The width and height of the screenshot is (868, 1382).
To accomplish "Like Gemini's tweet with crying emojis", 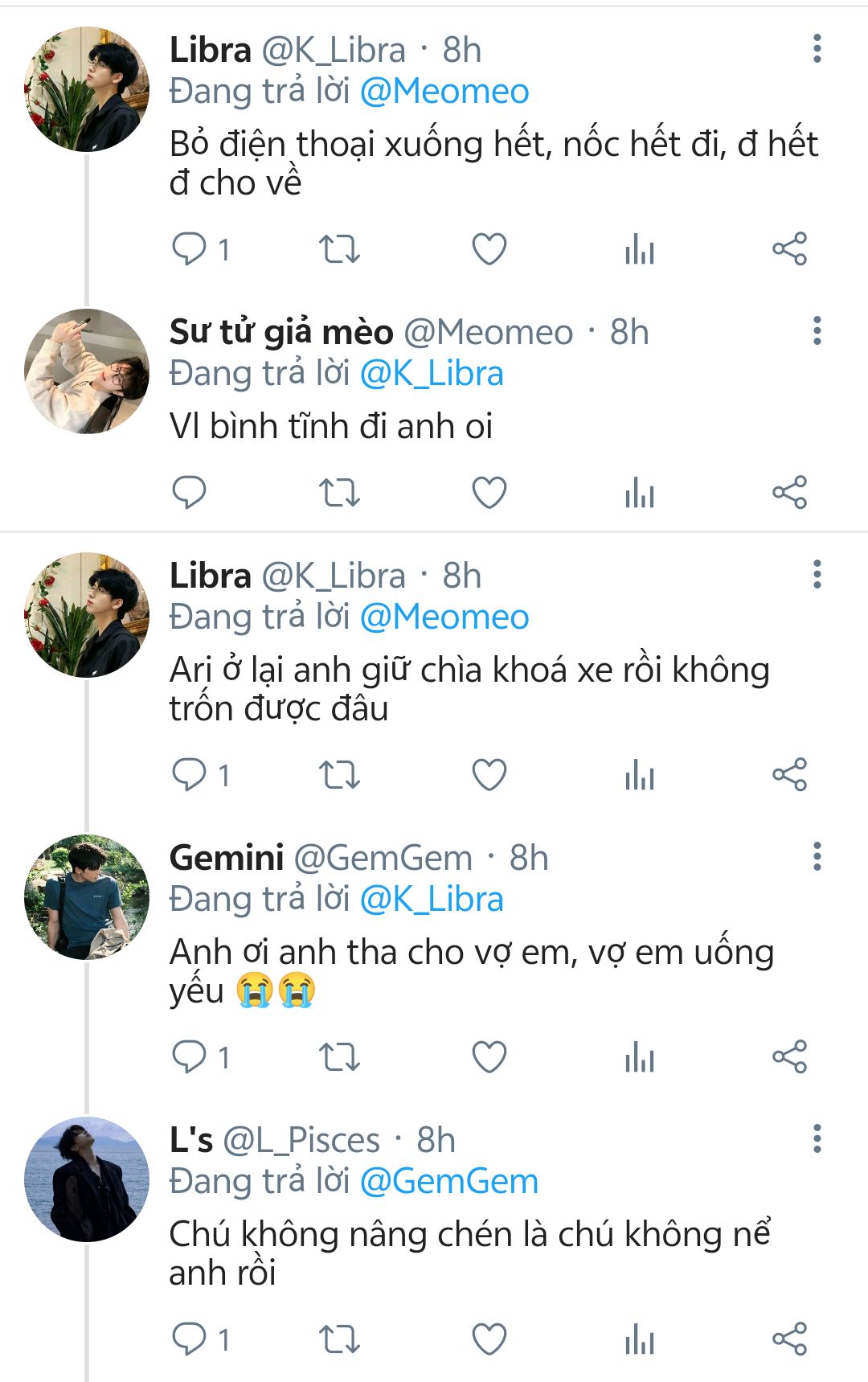I will (489, 1057).
